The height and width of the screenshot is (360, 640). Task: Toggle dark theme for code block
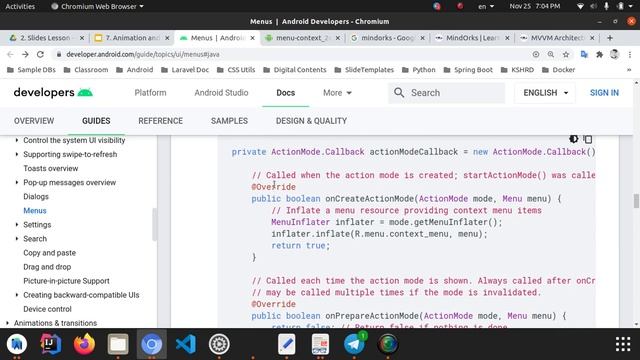point(573,139)
